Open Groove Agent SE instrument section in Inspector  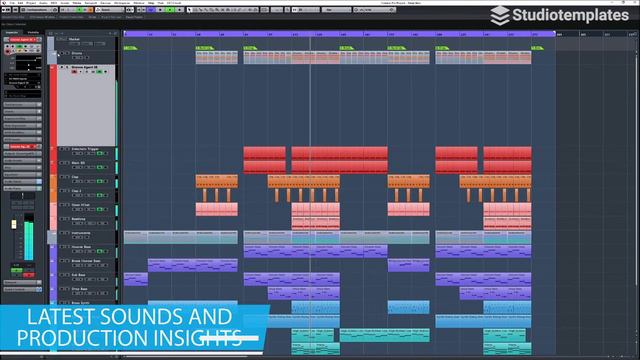pyautogui.click(x=22, y=147)
